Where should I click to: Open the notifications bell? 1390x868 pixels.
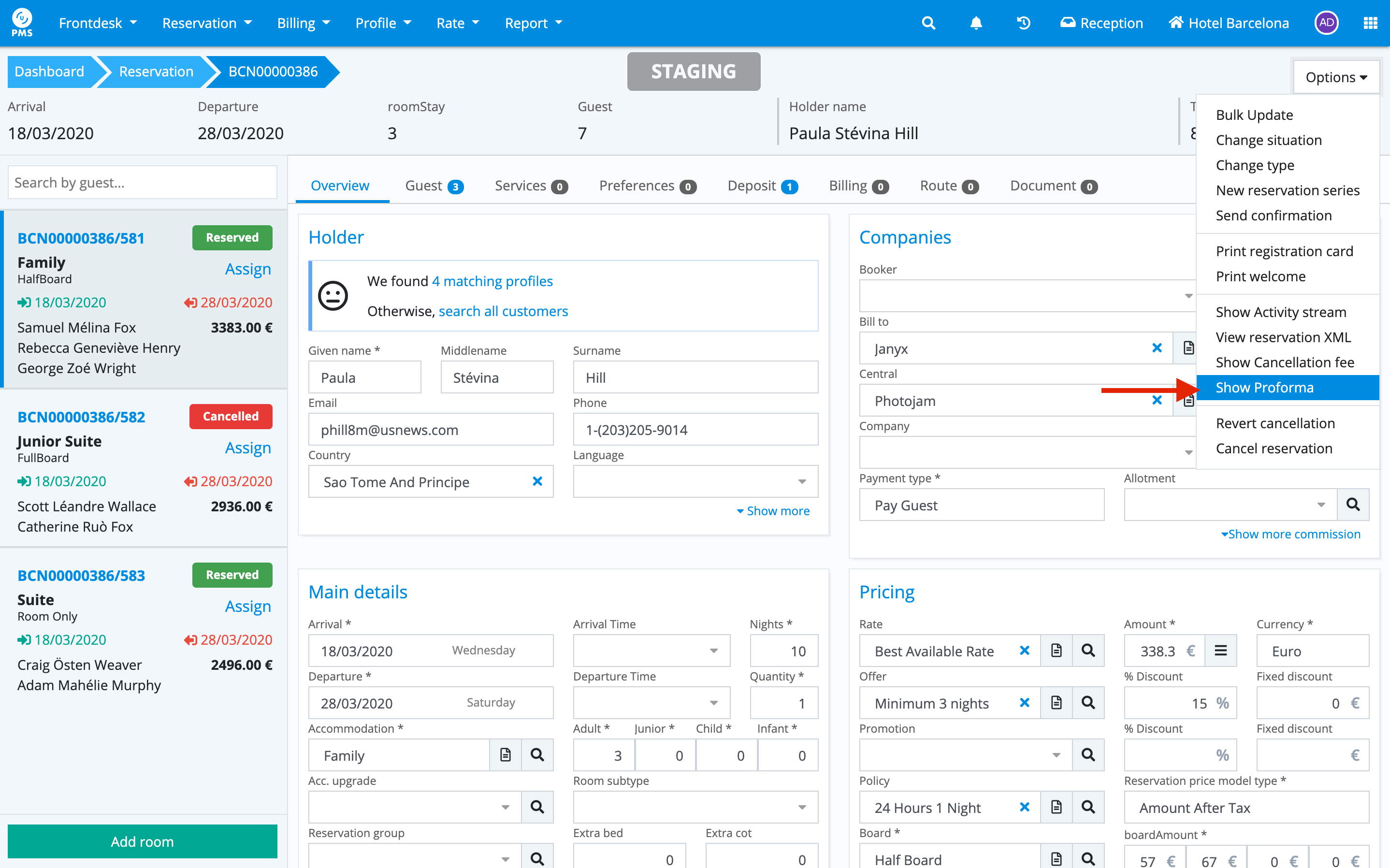point(976,23)
